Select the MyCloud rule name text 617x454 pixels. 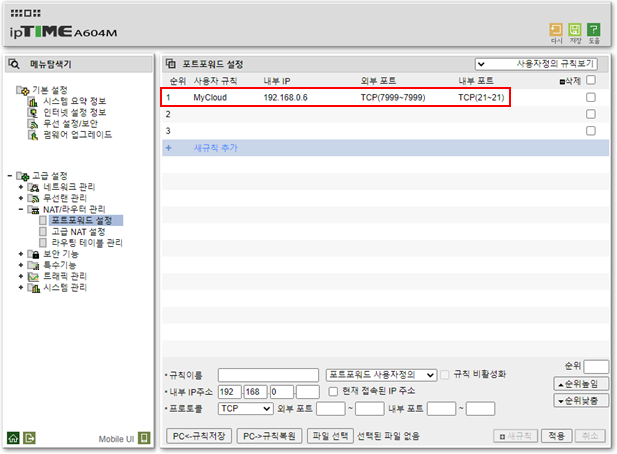tap(210, 98)
